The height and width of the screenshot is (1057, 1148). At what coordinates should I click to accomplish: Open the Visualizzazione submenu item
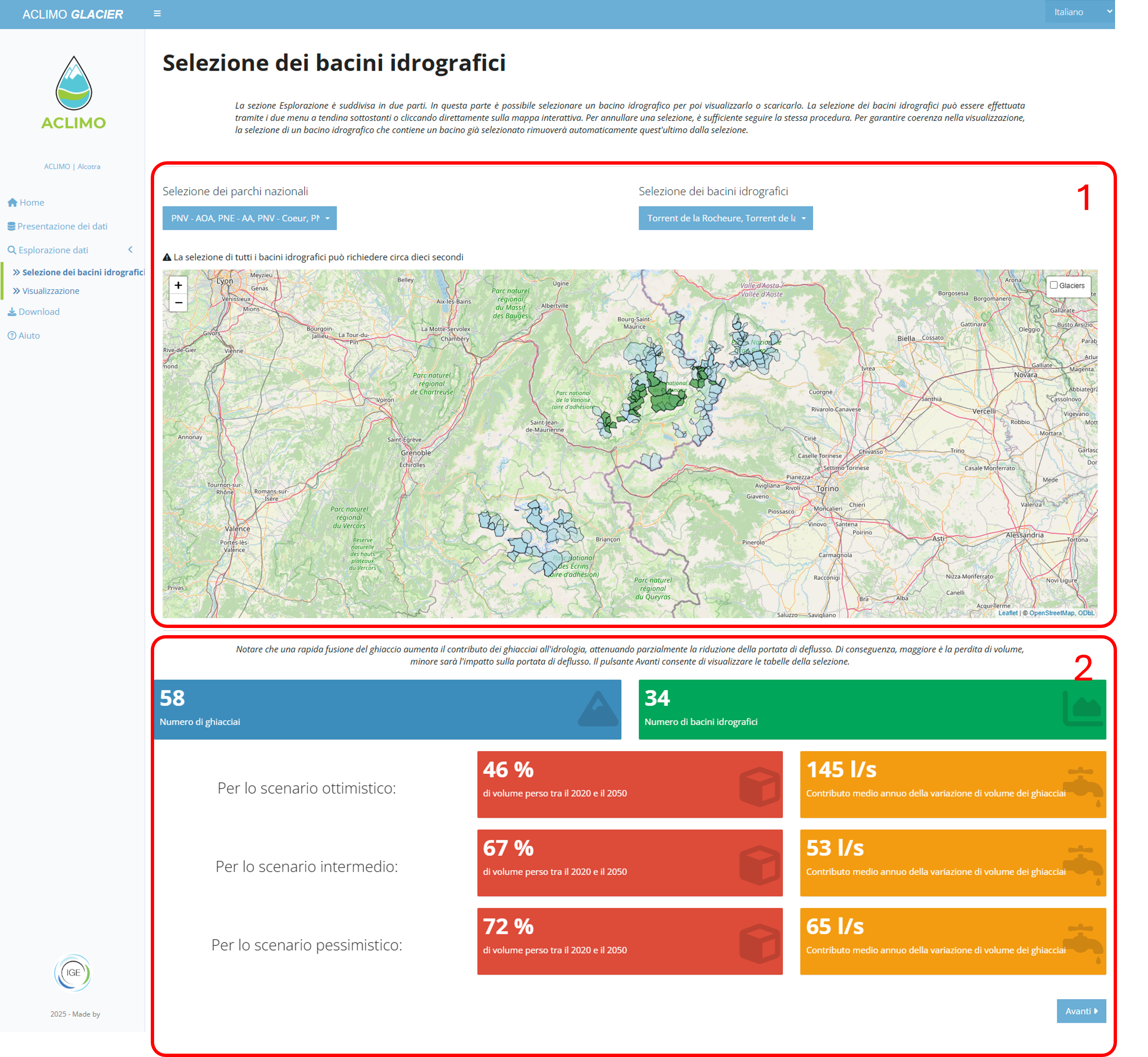point(50,291)
